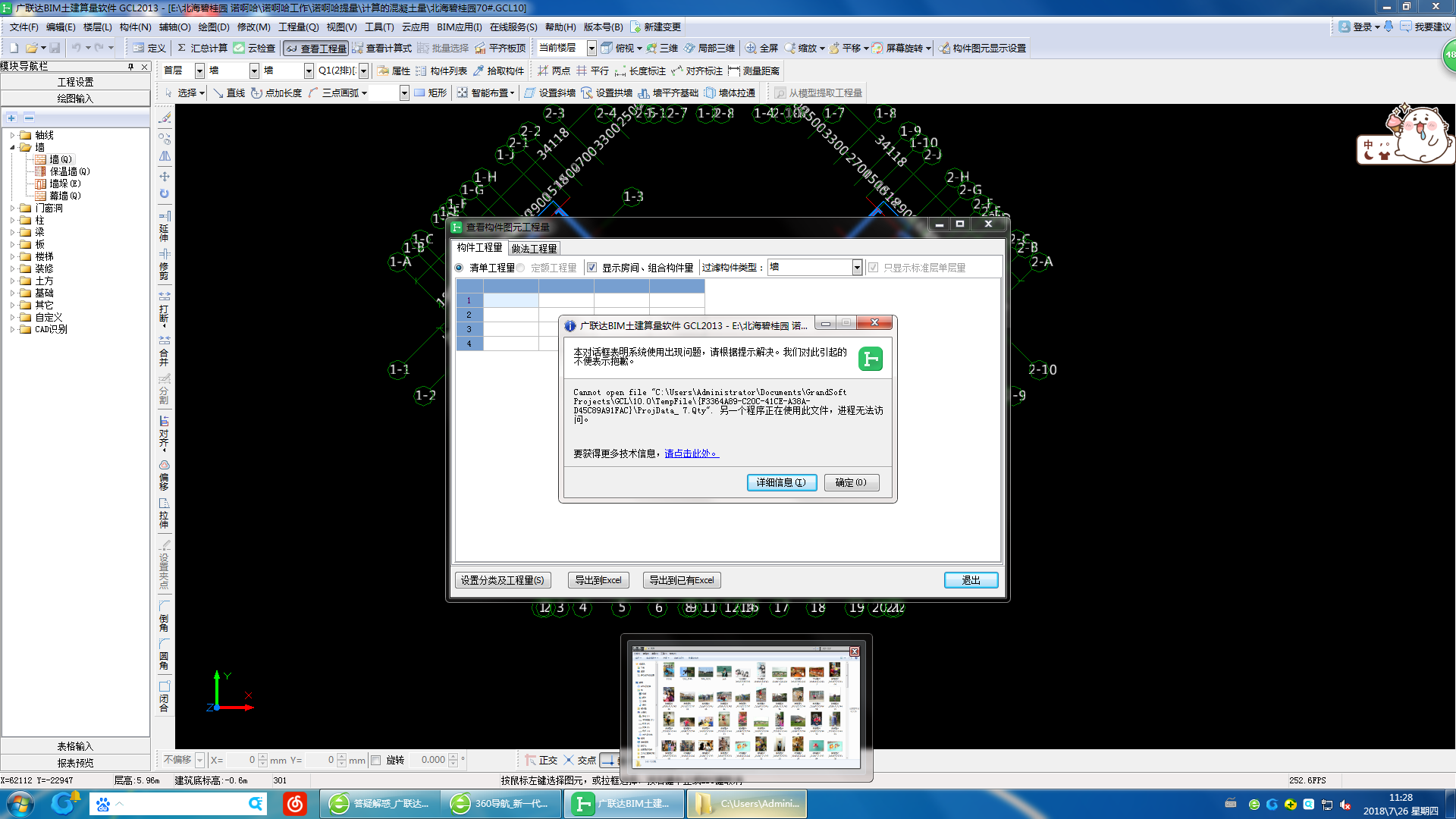Select the 点加长度 tool
Viewport: 1456px width, 819px height.
(x=276, y=93)
